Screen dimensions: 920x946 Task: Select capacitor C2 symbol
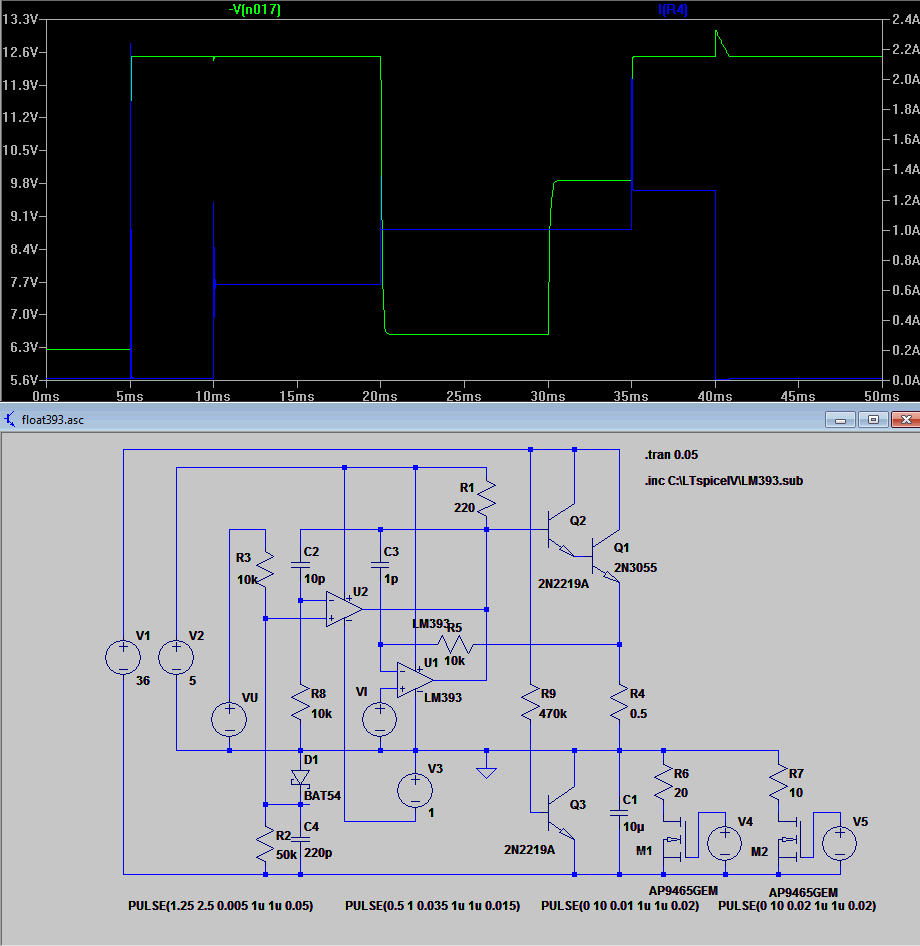coord(300,565)
